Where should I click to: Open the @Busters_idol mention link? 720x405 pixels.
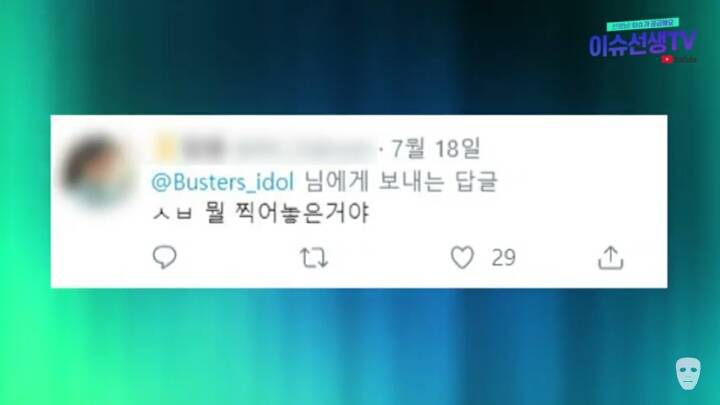[223, 182]
